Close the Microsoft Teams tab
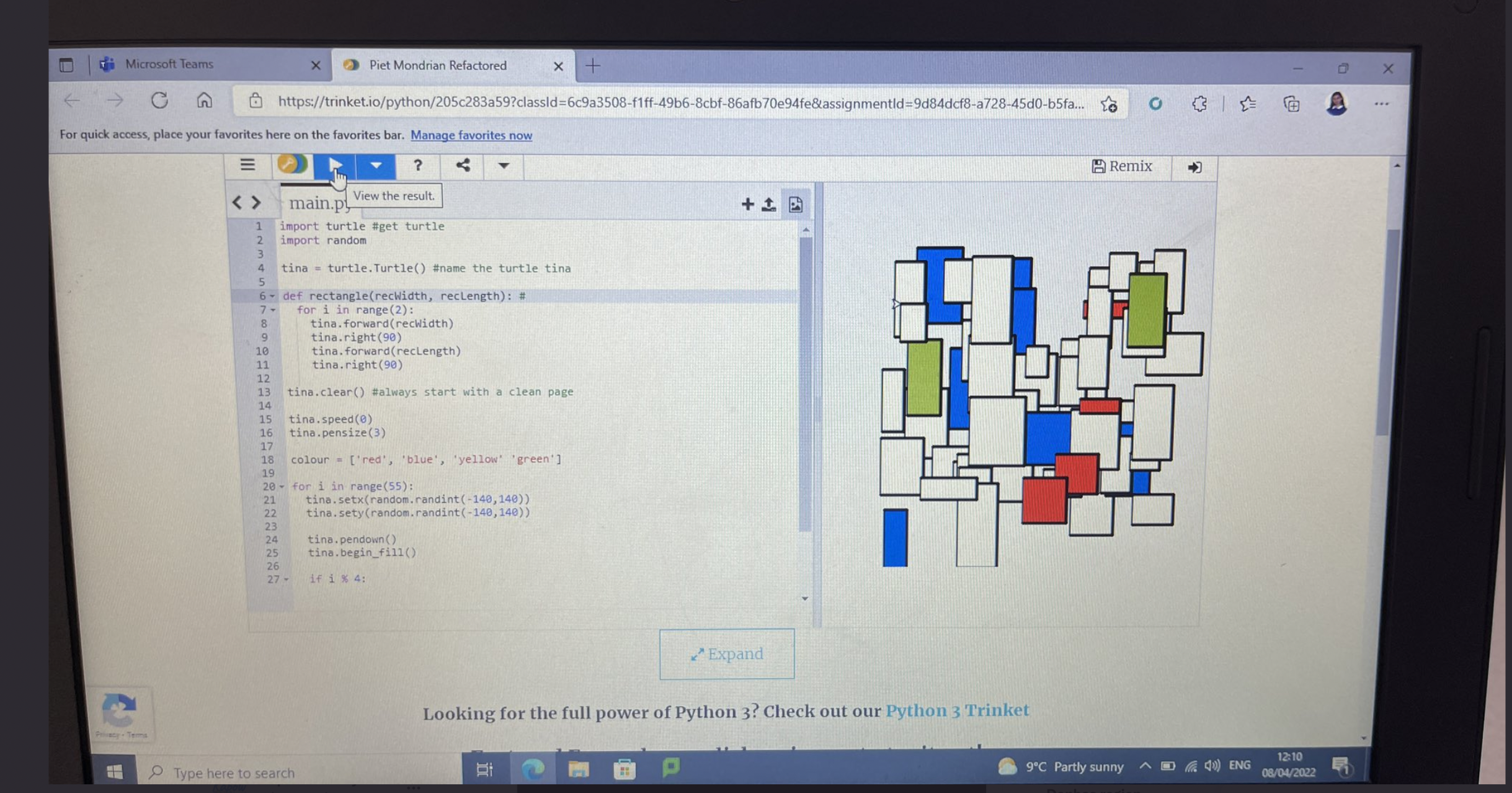 [316, 65]
